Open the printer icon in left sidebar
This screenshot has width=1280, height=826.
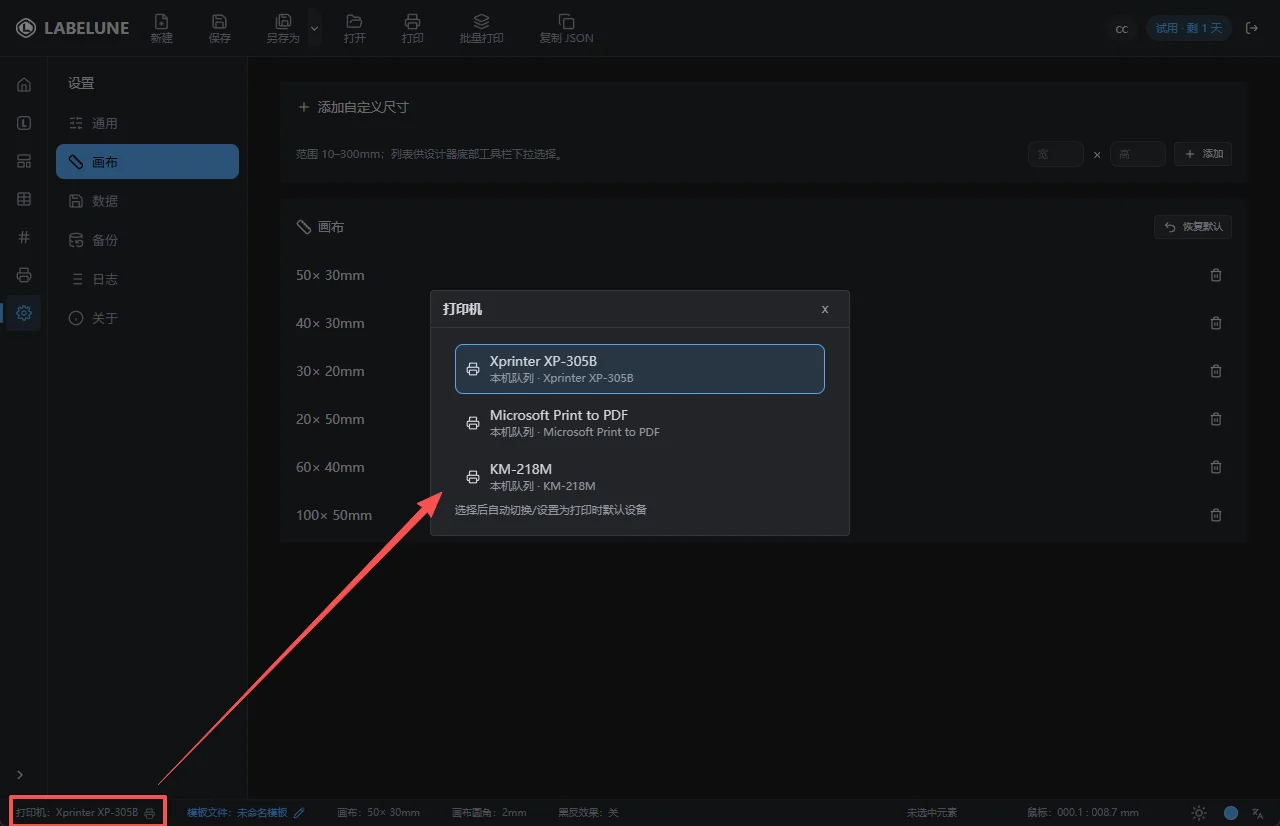pyautogui.click(x=24, y=275)
